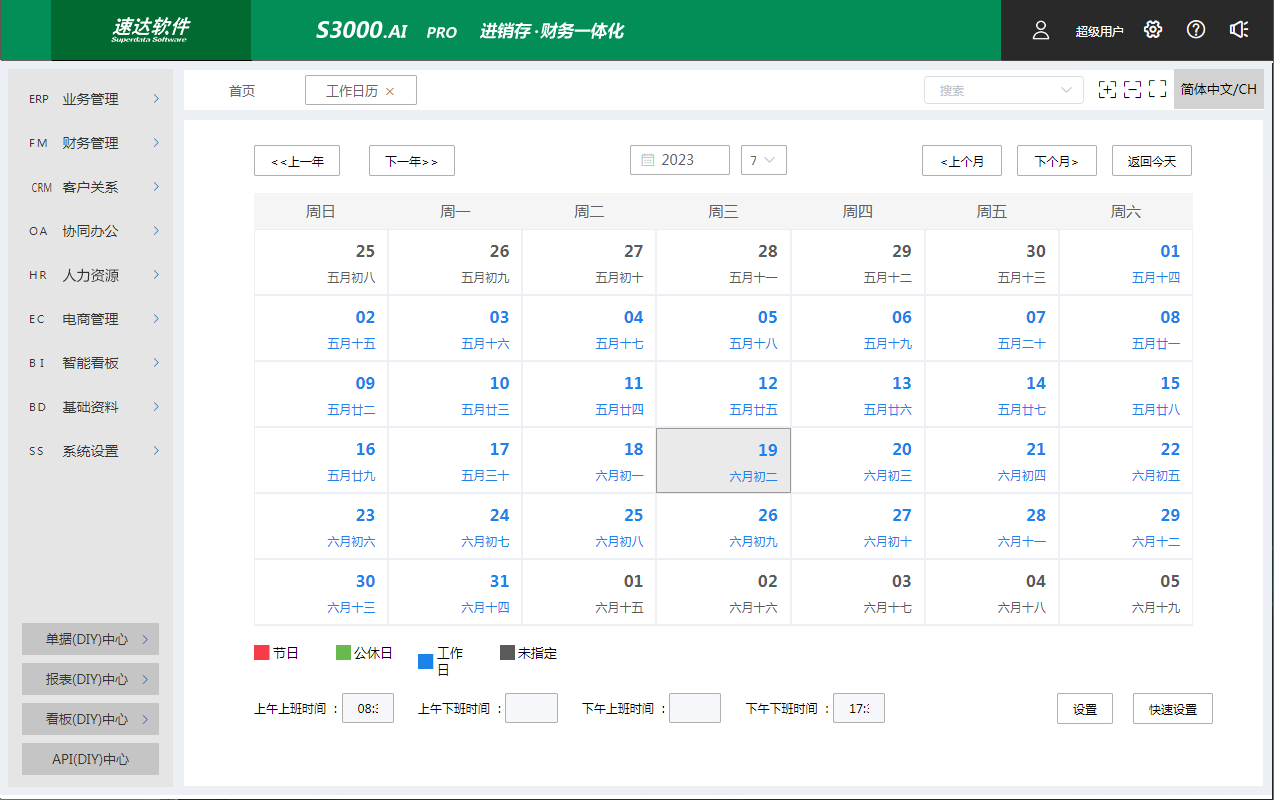Click the 上午下班时间 input field
The width and height of the screenshot is (1274, 800).
click(x=531, y=709)
